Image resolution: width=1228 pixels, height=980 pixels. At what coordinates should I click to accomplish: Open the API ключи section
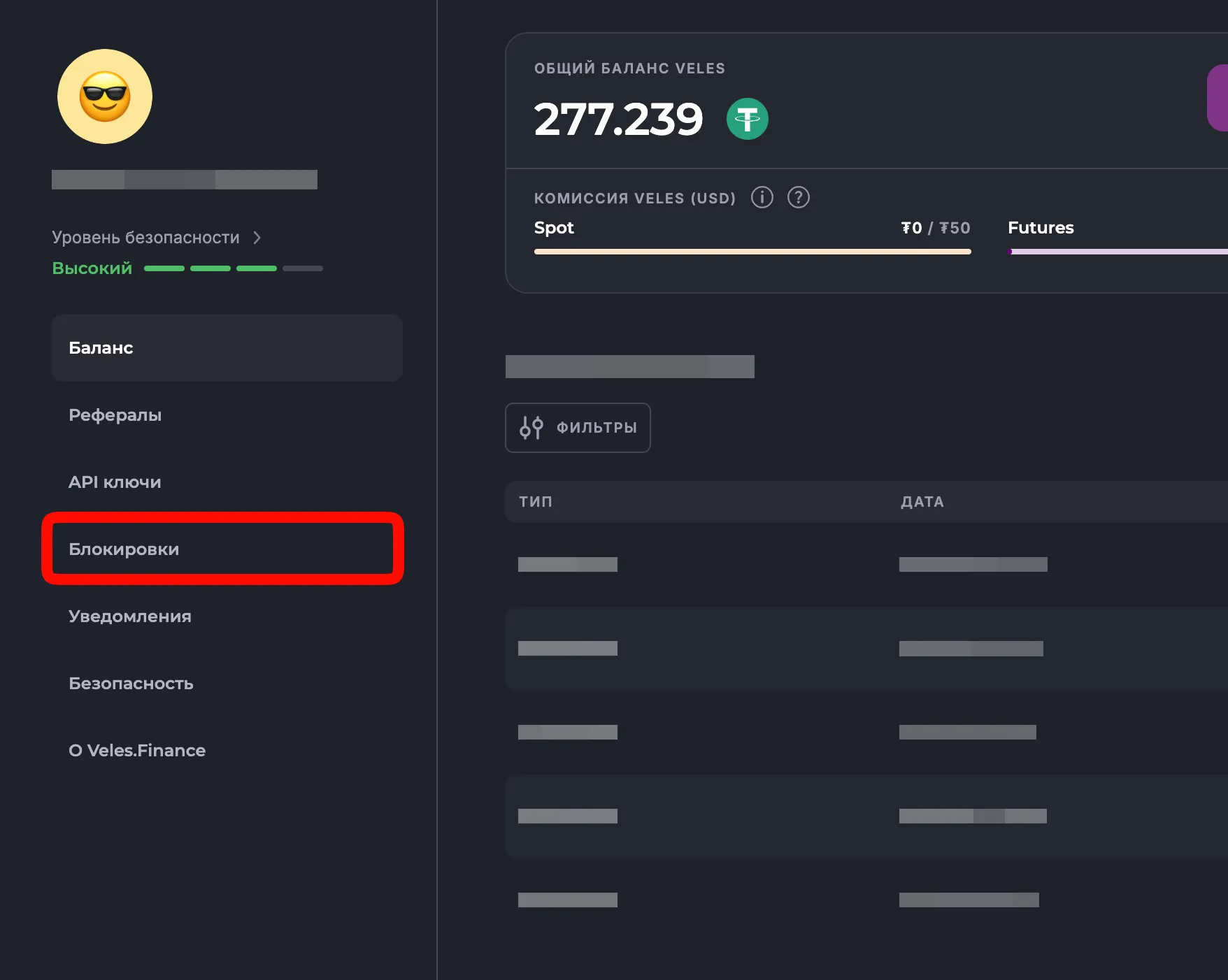point(115,482)
